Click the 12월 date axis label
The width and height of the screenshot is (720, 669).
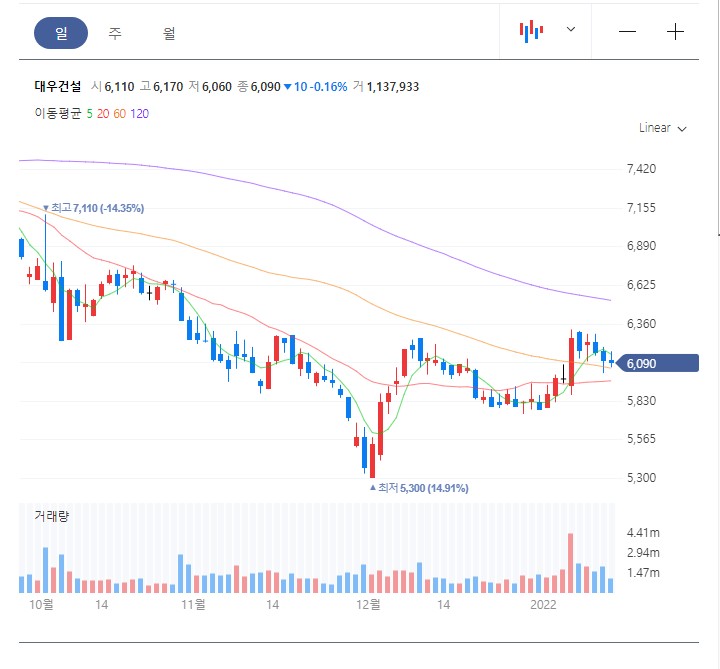(368, 604)
